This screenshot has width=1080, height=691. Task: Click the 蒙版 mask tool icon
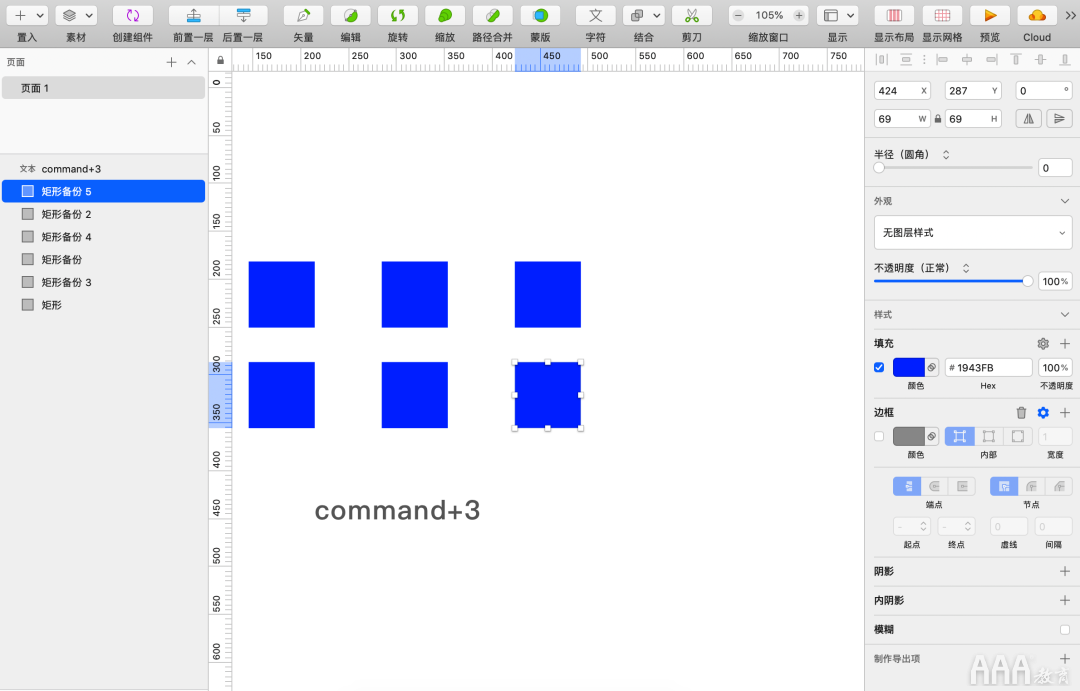coord(541,15)
